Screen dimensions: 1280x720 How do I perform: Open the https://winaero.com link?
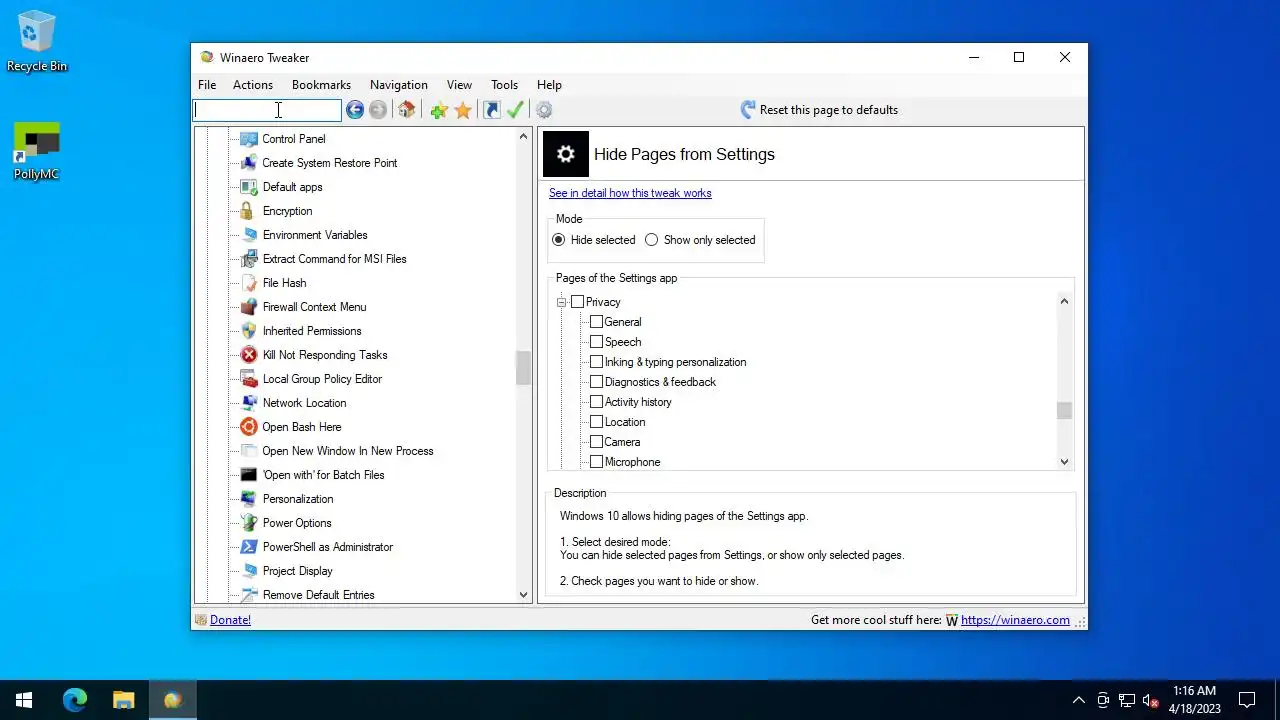[x=1015, y=620]
